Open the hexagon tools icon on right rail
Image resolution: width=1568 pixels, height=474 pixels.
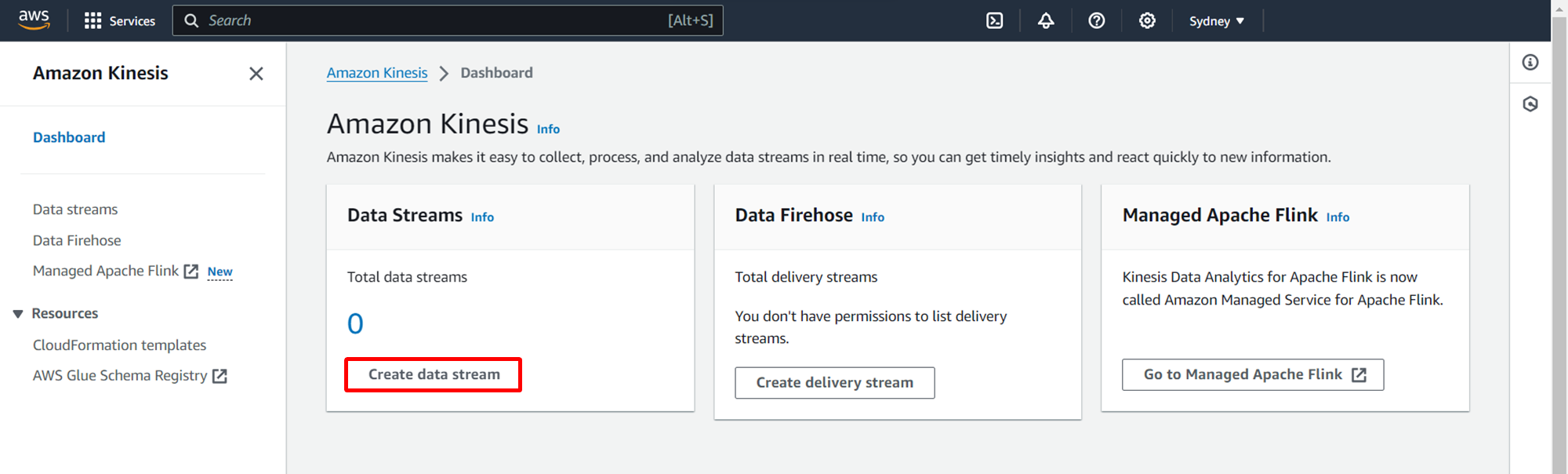pos(1530,104)
